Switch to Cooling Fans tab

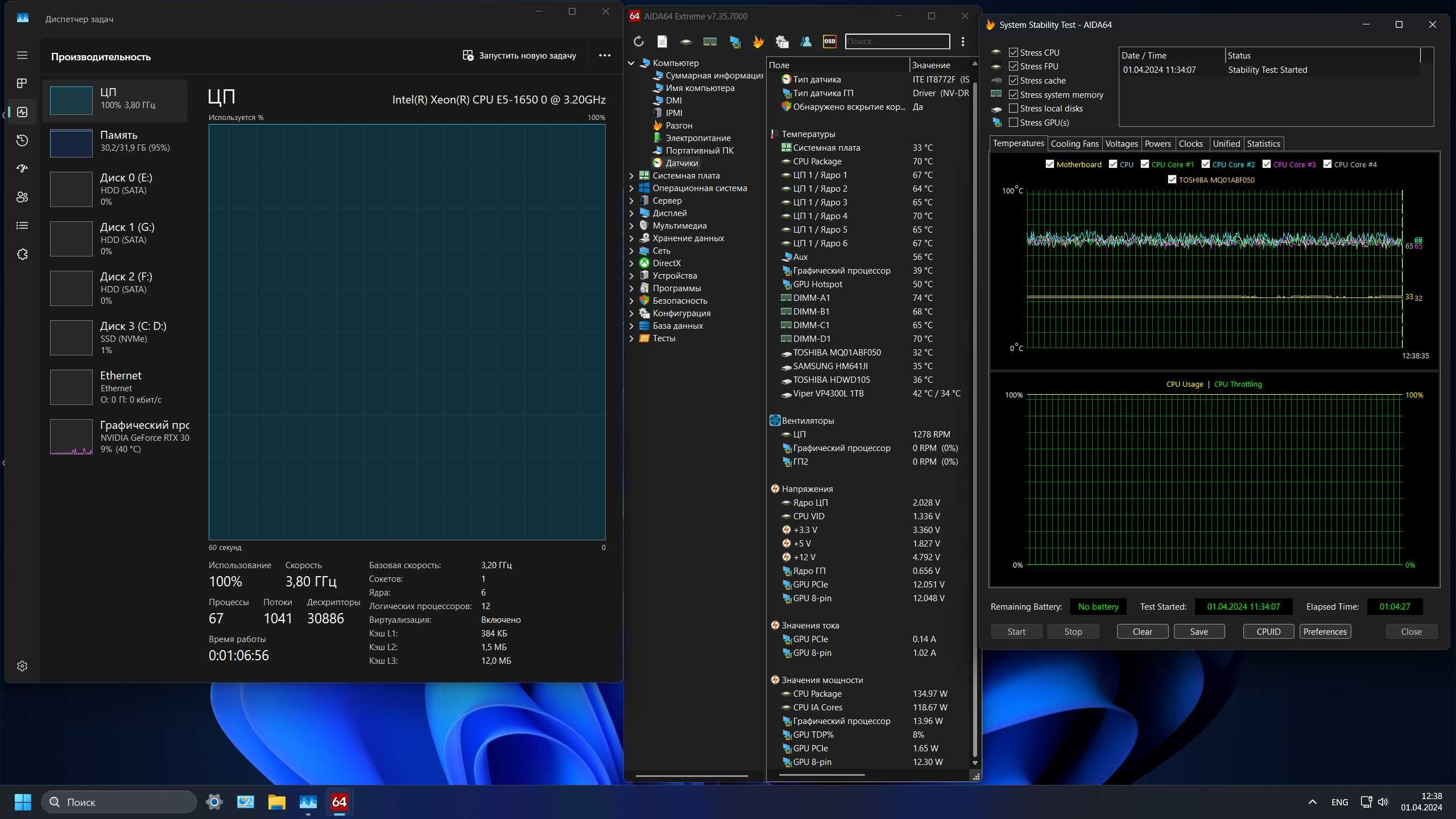(1074, 144)
